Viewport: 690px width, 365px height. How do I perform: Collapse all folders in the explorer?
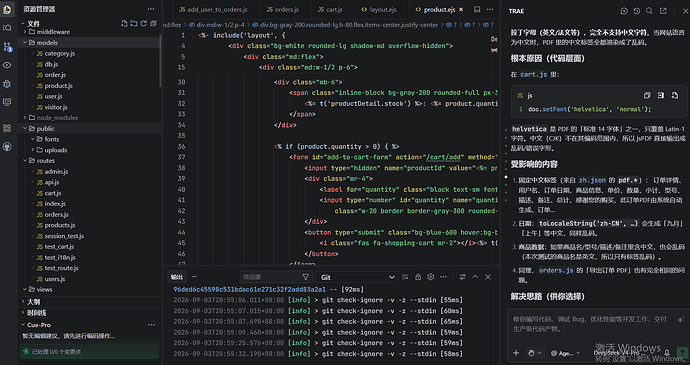(x=153, y=23)
